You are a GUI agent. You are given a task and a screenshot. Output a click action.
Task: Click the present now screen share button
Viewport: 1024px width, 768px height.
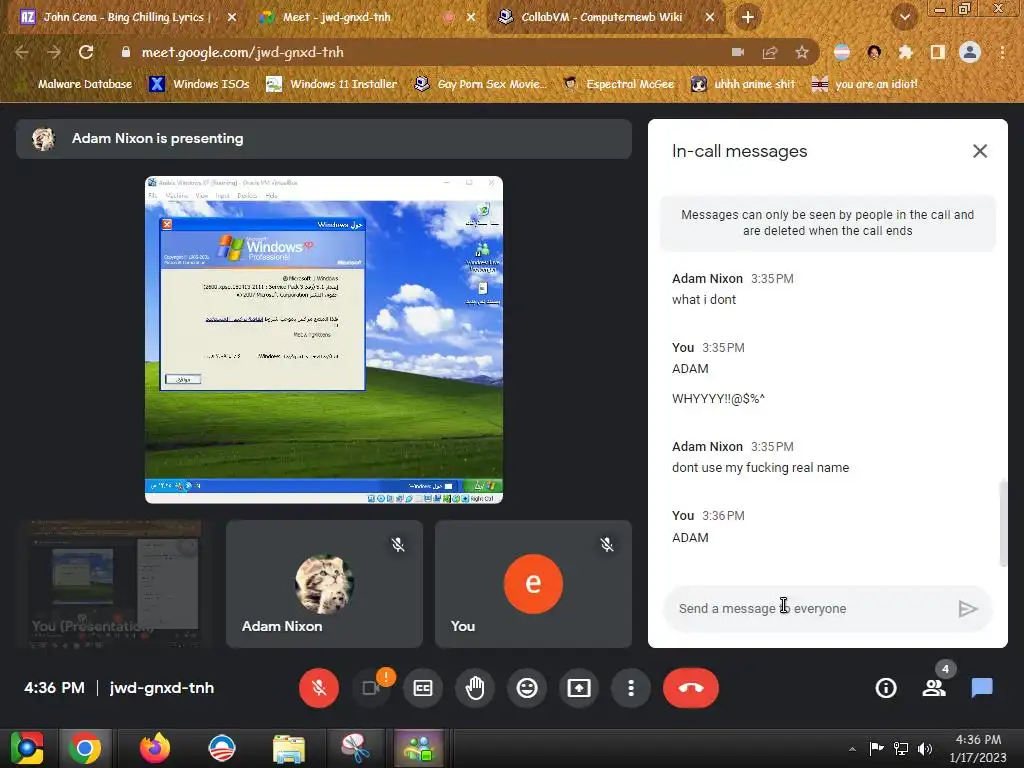[579, 688]
